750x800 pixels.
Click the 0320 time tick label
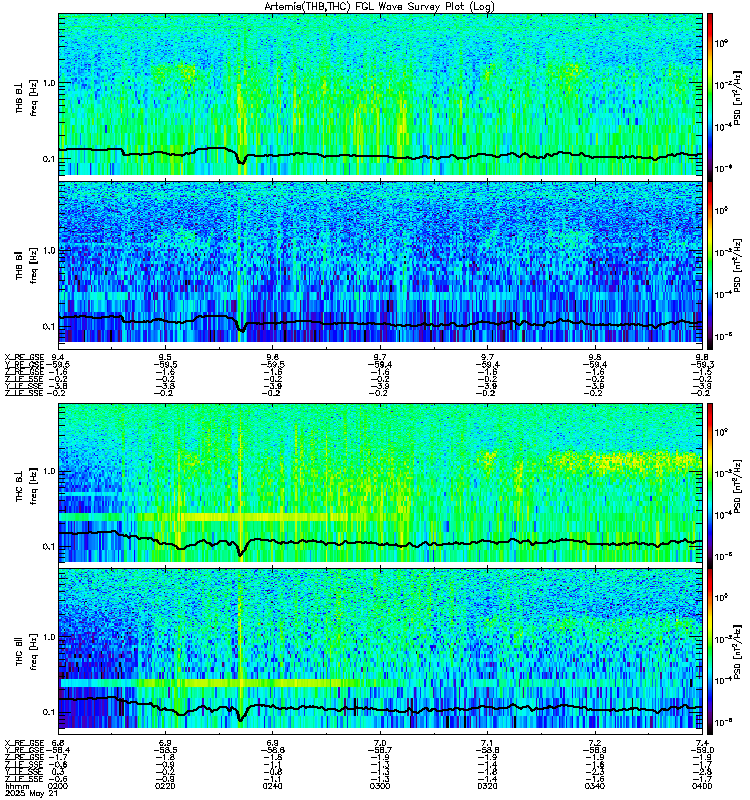[x=487, y=786]
